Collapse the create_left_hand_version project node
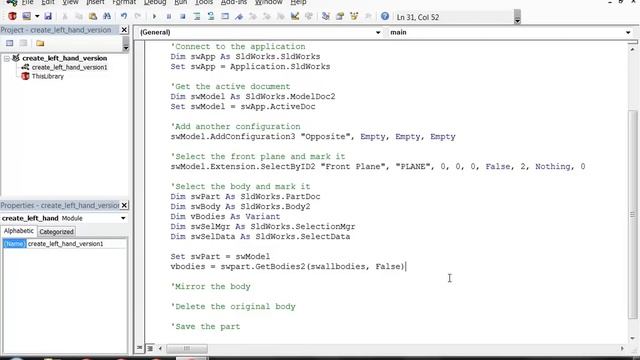The width and height of the screenshot is (640, 360). [7, 58]
